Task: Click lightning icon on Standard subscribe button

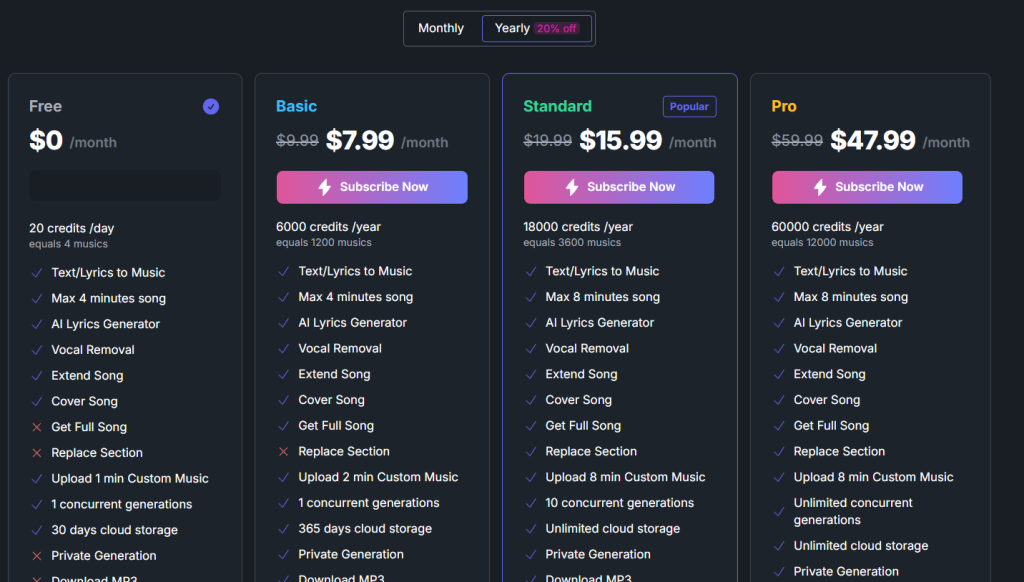Action: tap(572, 187)
